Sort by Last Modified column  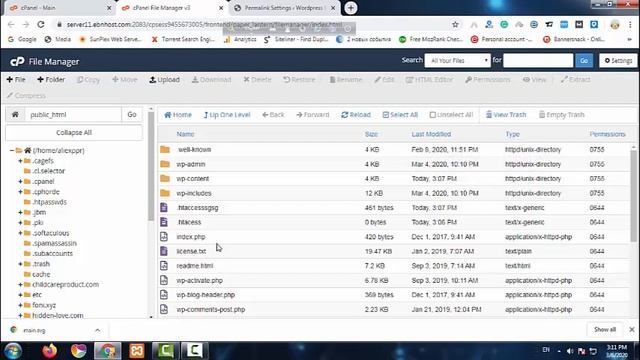click(x=431, y=134)
